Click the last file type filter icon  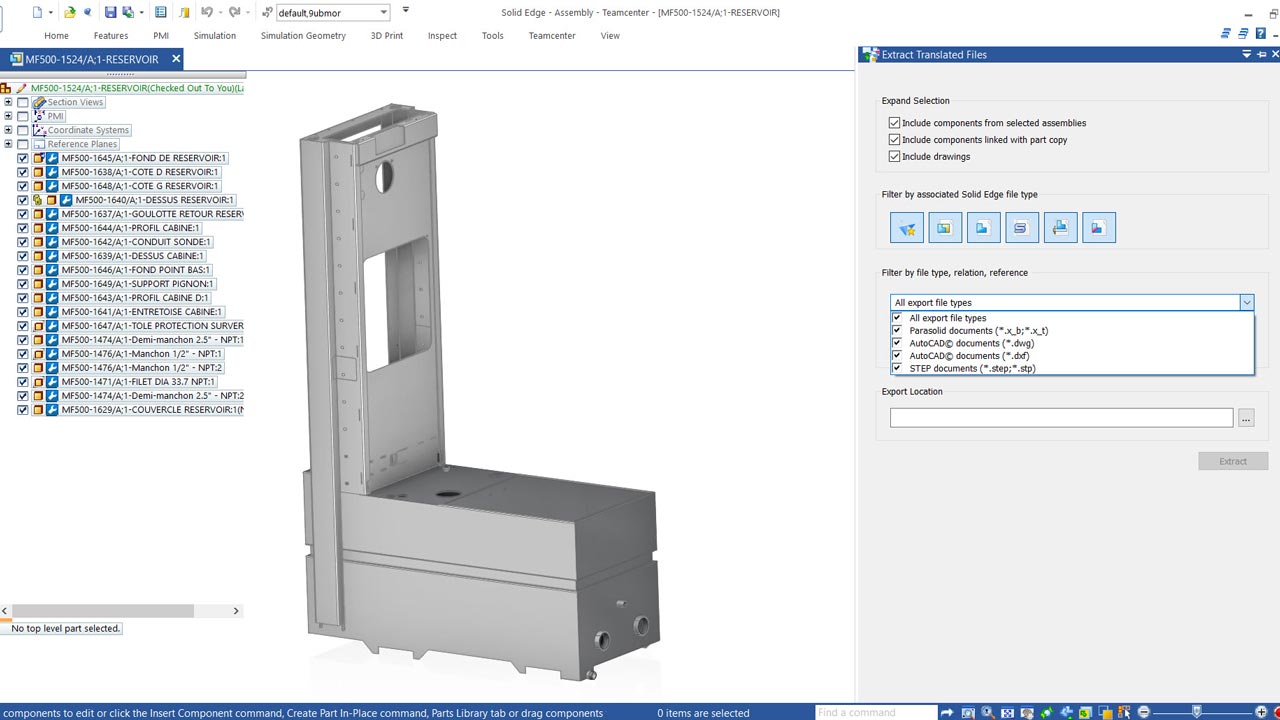tap(1098, 228)
